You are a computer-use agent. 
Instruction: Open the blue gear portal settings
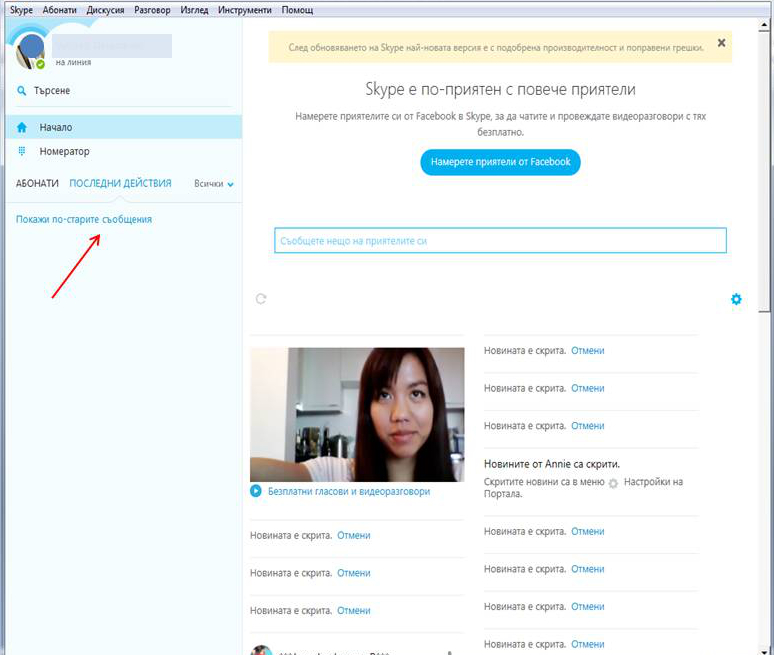point(736,299)
